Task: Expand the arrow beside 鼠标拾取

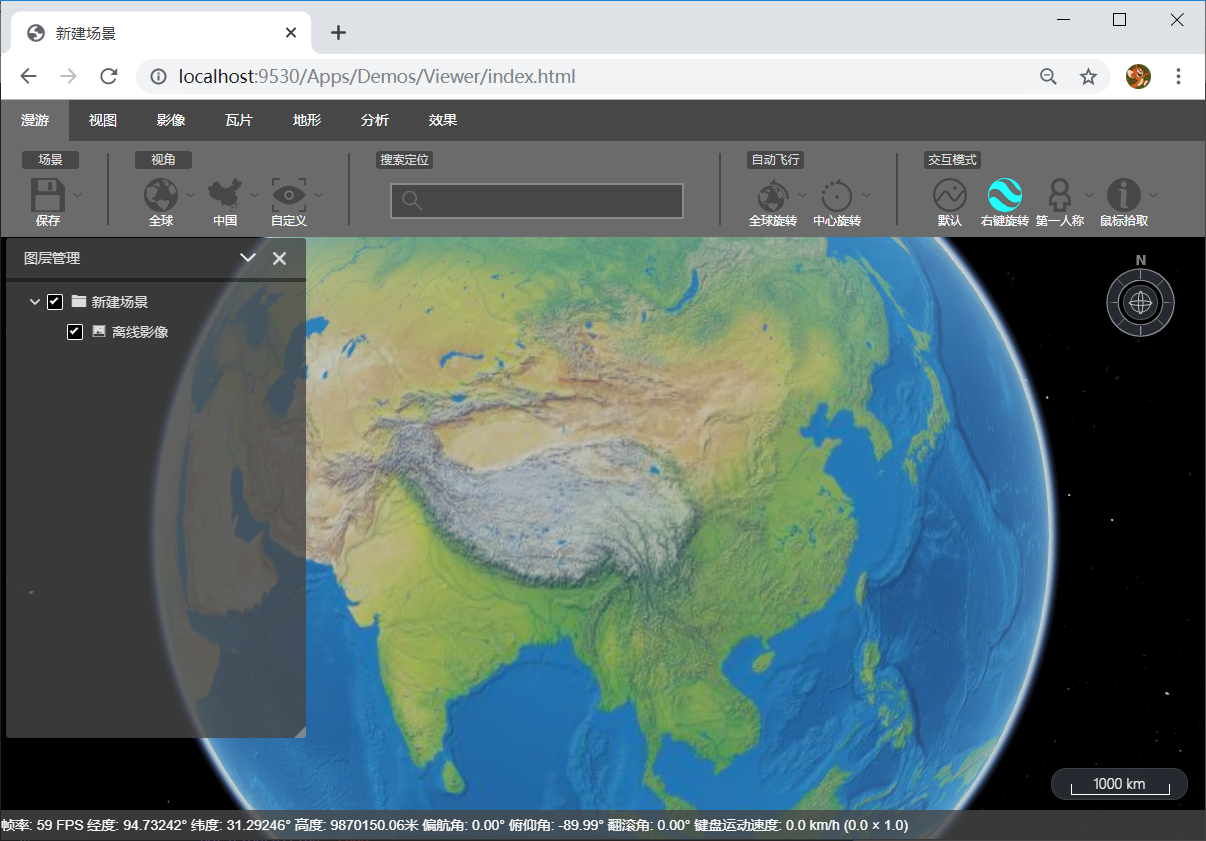Action: pyautogui.click(x=1153, y=195)
